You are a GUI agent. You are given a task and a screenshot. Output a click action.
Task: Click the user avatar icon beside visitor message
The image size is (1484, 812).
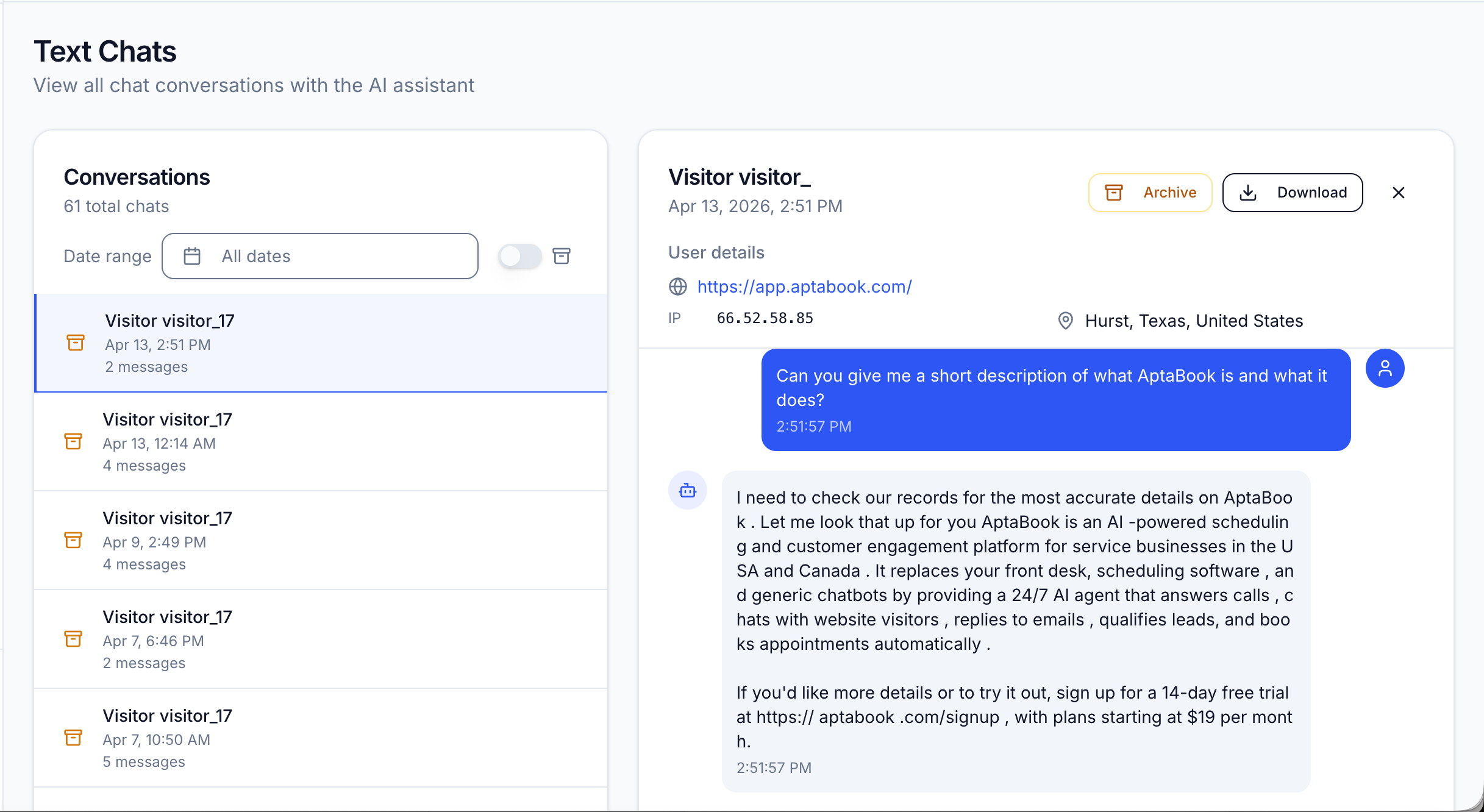click(1385, 368)
